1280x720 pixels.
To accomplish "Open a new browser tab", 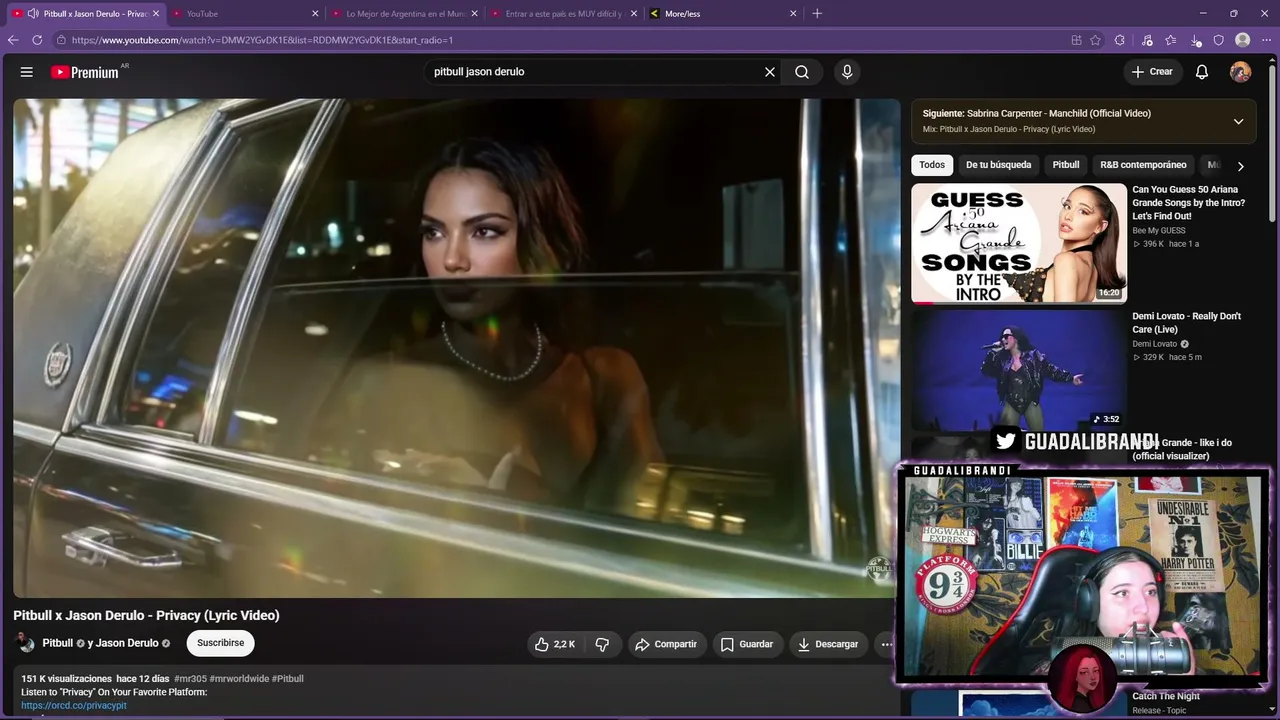I will point(817,14).
